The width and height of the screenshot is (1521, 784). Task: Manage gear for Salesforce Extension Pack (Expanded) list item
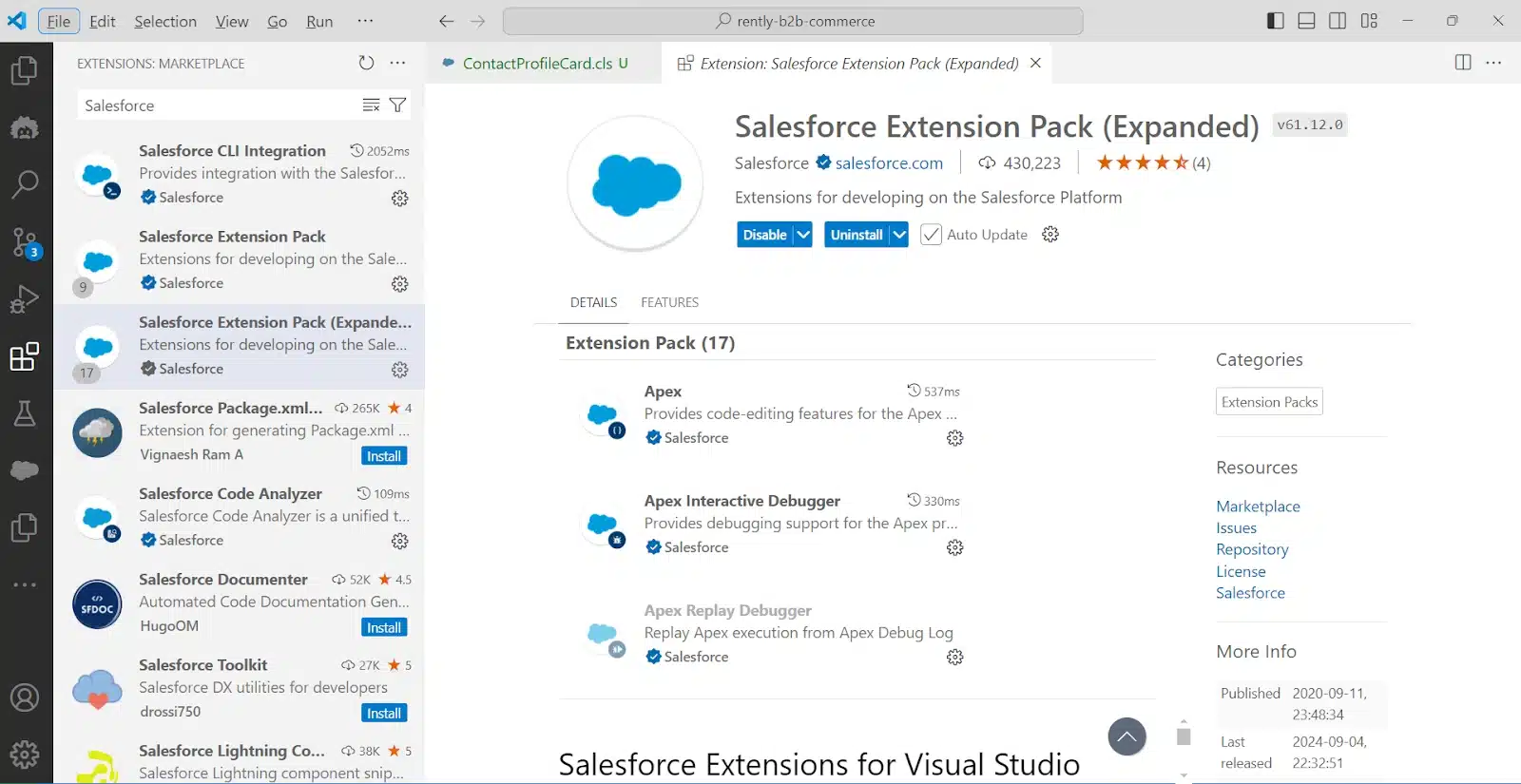click(x=400, y=370)
